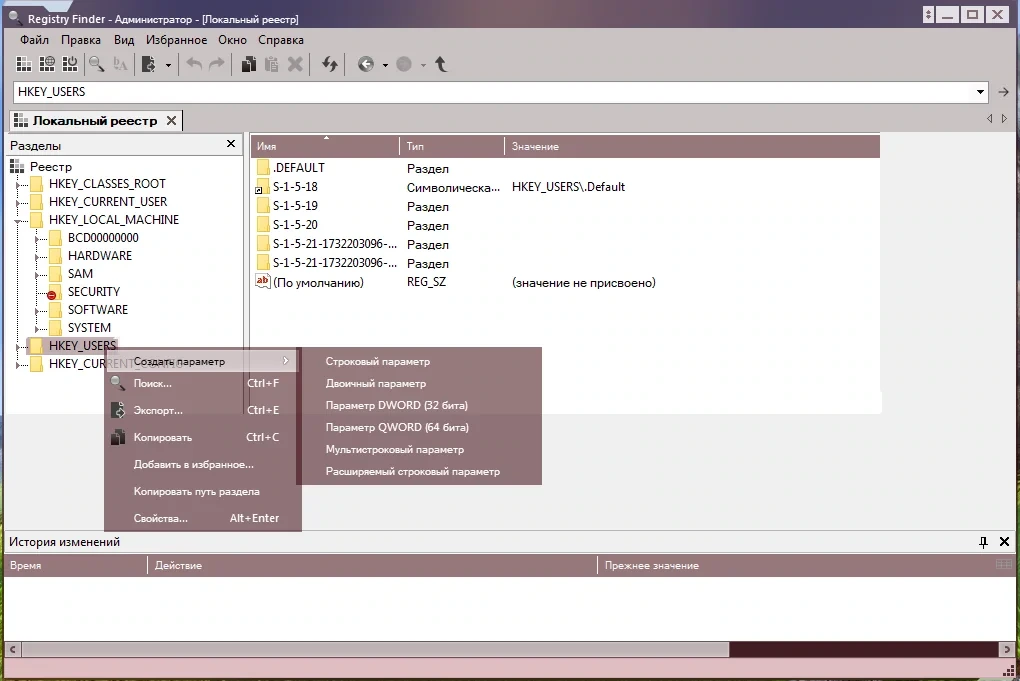Close the История изменений panel
The image size is (1020, 681).
(x=1004, y=542)
